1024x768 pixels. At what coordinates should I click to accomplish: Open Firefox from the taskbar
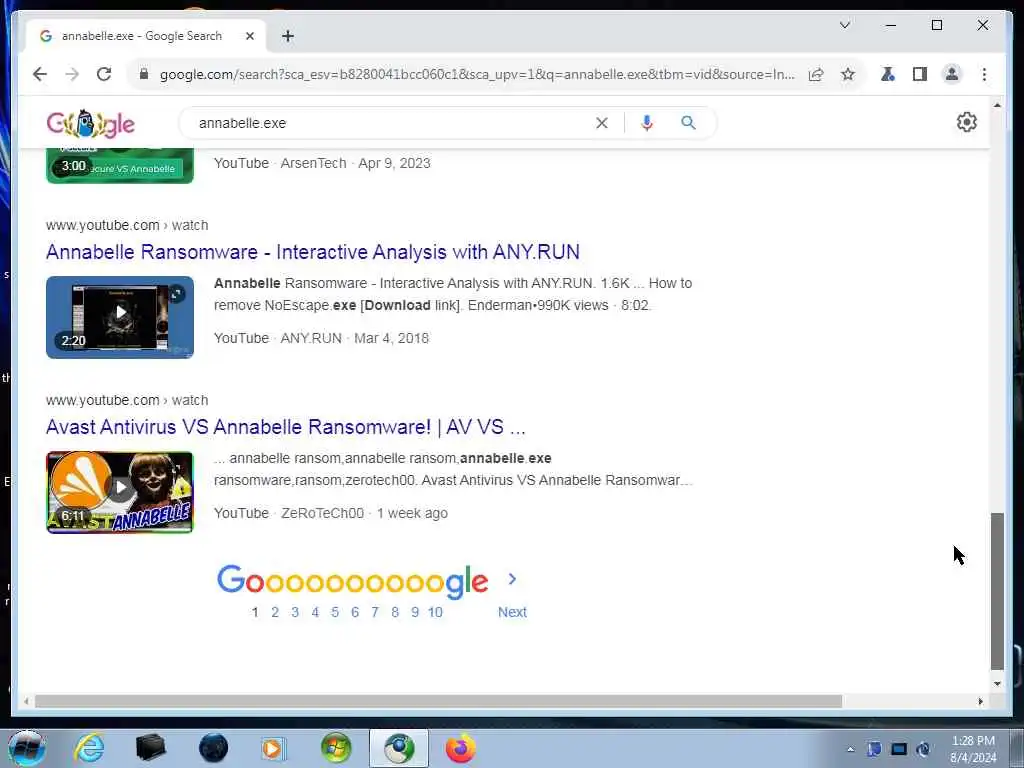[460, 748]
